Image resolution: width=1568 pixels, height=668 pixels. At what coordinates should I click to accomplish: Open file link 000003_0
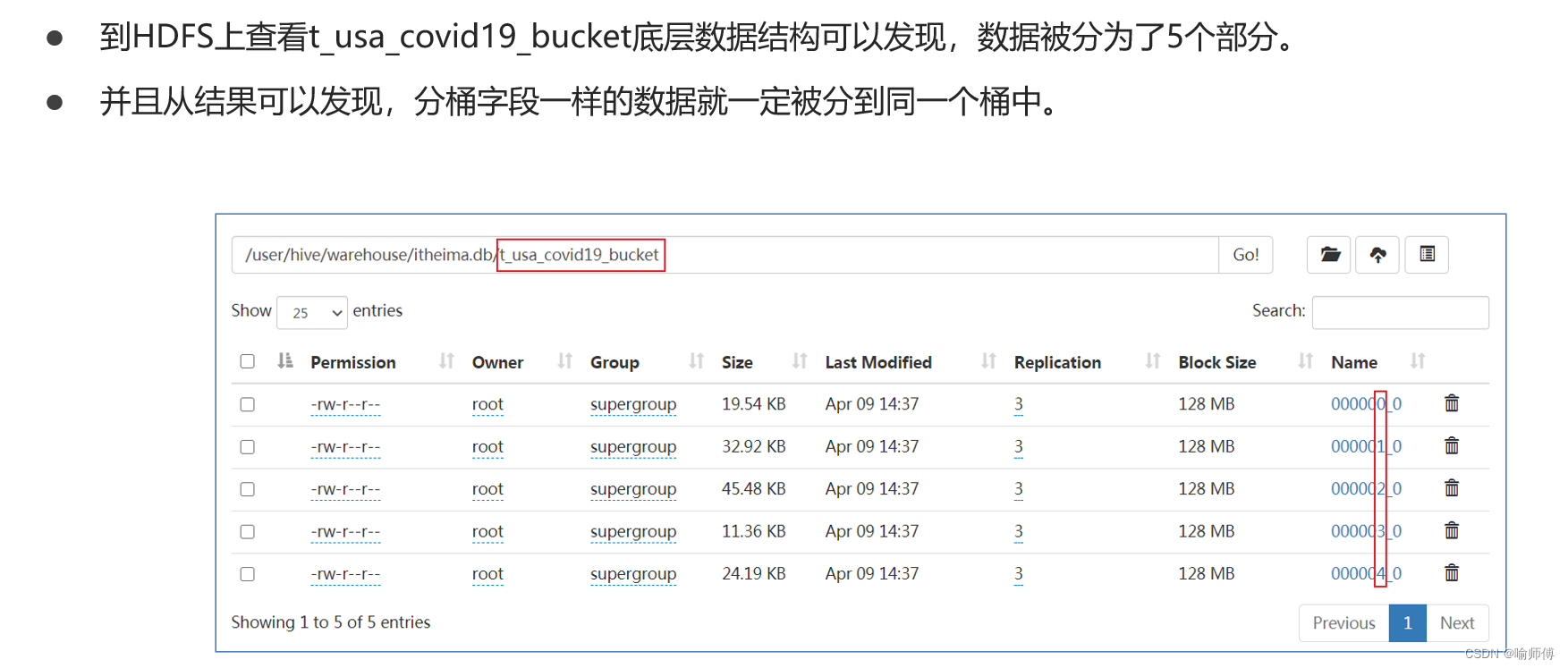point(1366,531)
